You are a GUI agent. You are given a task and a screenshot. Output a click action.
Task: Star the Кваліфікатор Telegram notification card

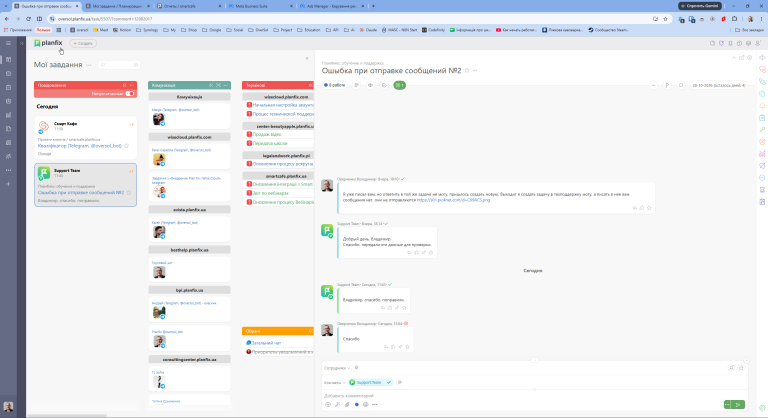[126, 146]
